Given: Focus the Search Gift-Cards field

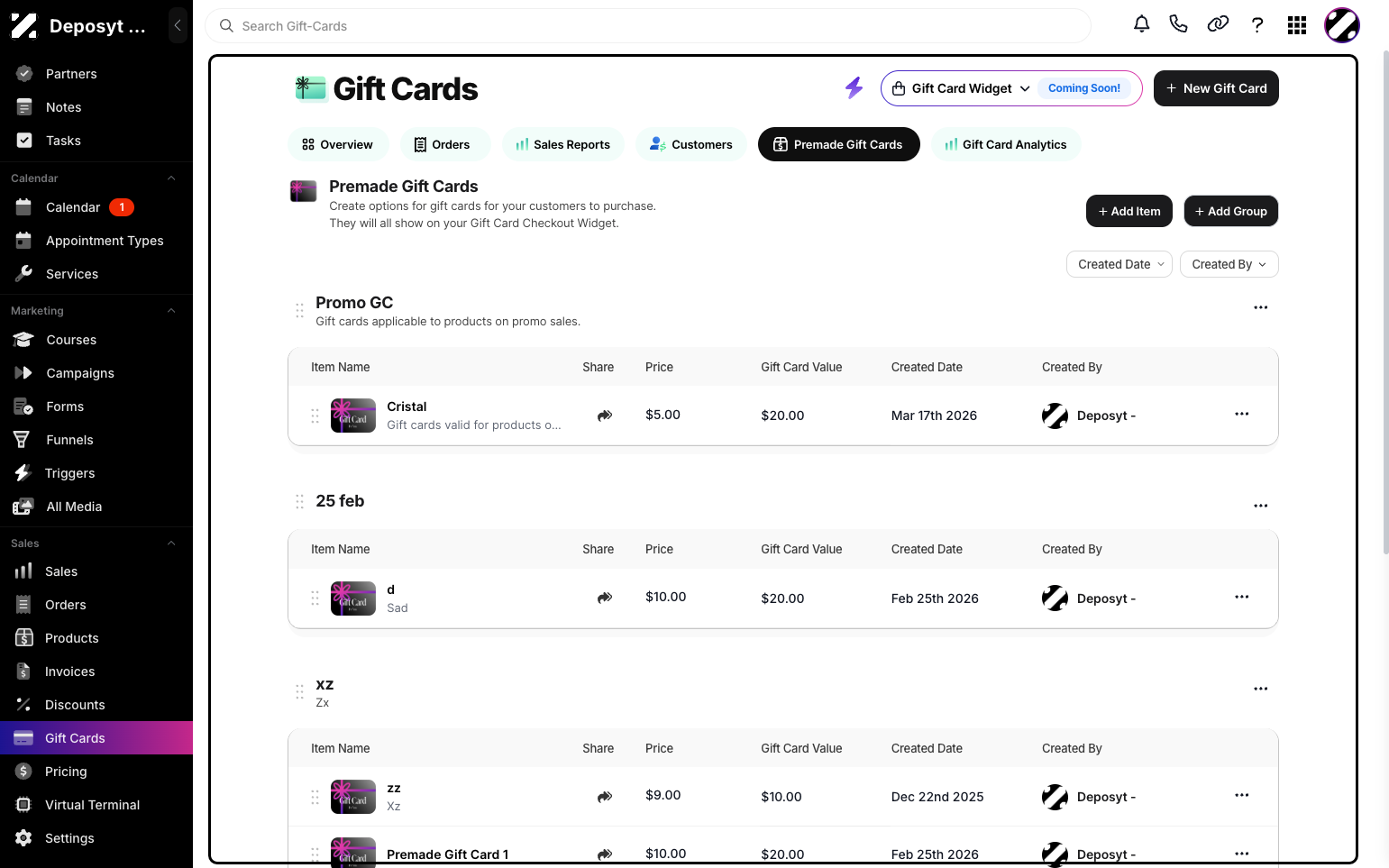Looking at the screenshot, I should click(x=648, y=26).
